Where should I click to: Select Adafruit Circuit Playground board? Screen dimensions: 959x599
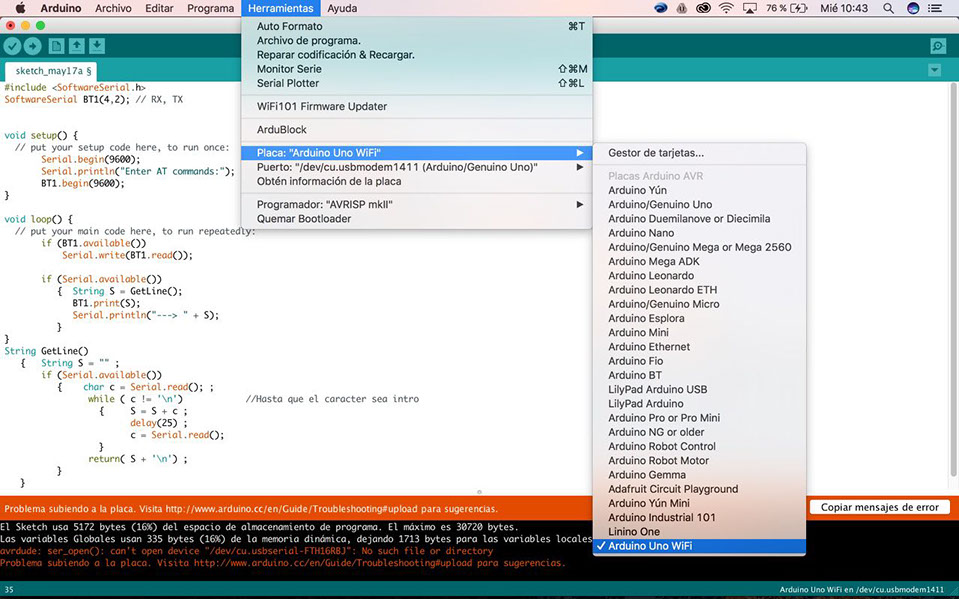coord(699,489)
